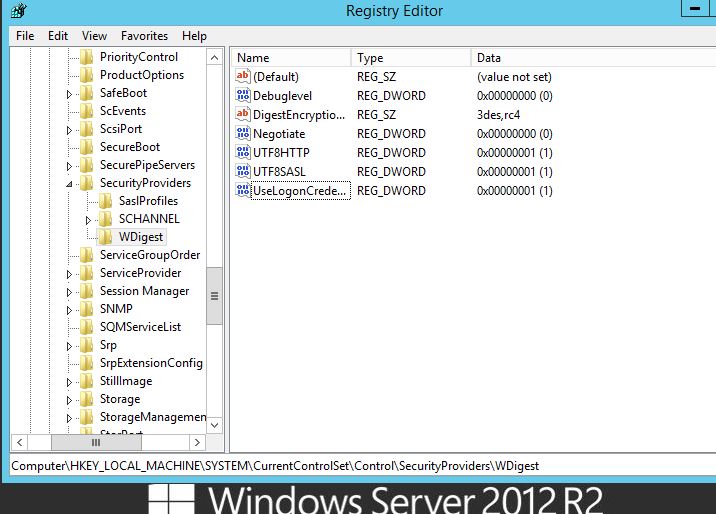Expand the ScsiPort key
Viewport: 716px width, 514px height.
click(69, 130)
